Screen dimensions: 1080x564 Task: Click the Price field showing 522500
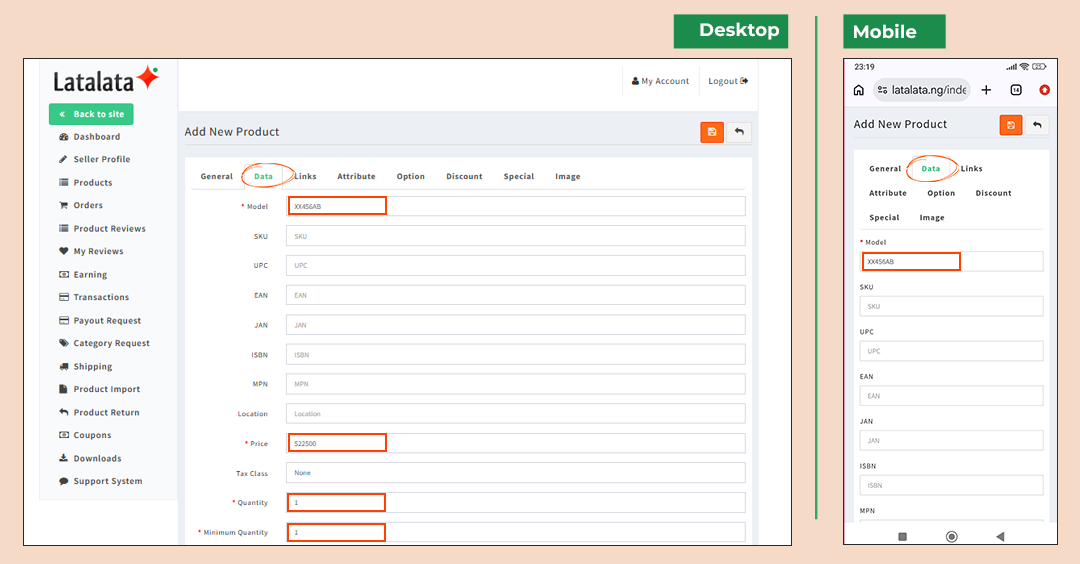click(516, 443)
